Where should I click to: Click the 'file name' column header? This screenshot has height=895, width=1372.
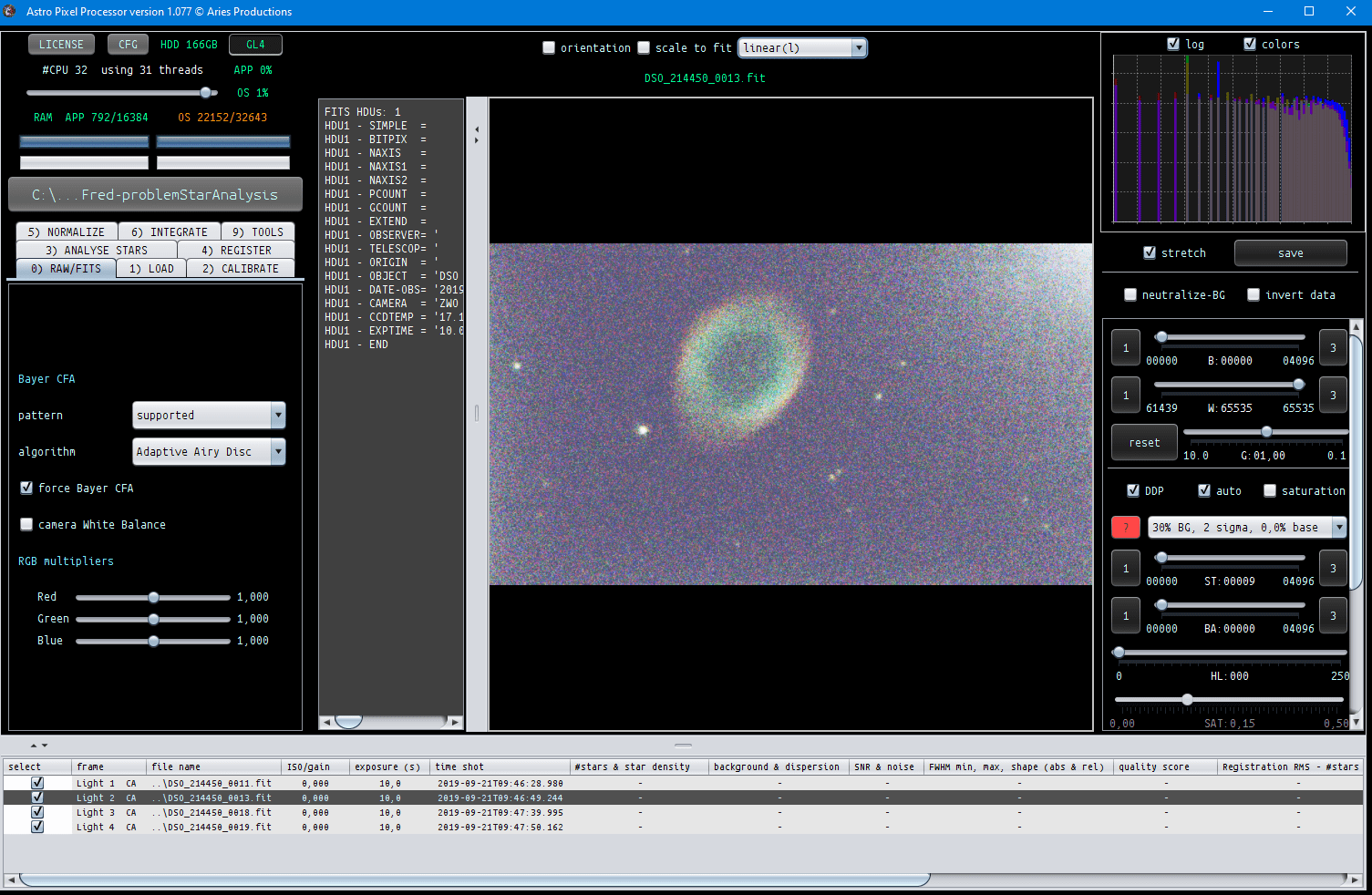213,766
